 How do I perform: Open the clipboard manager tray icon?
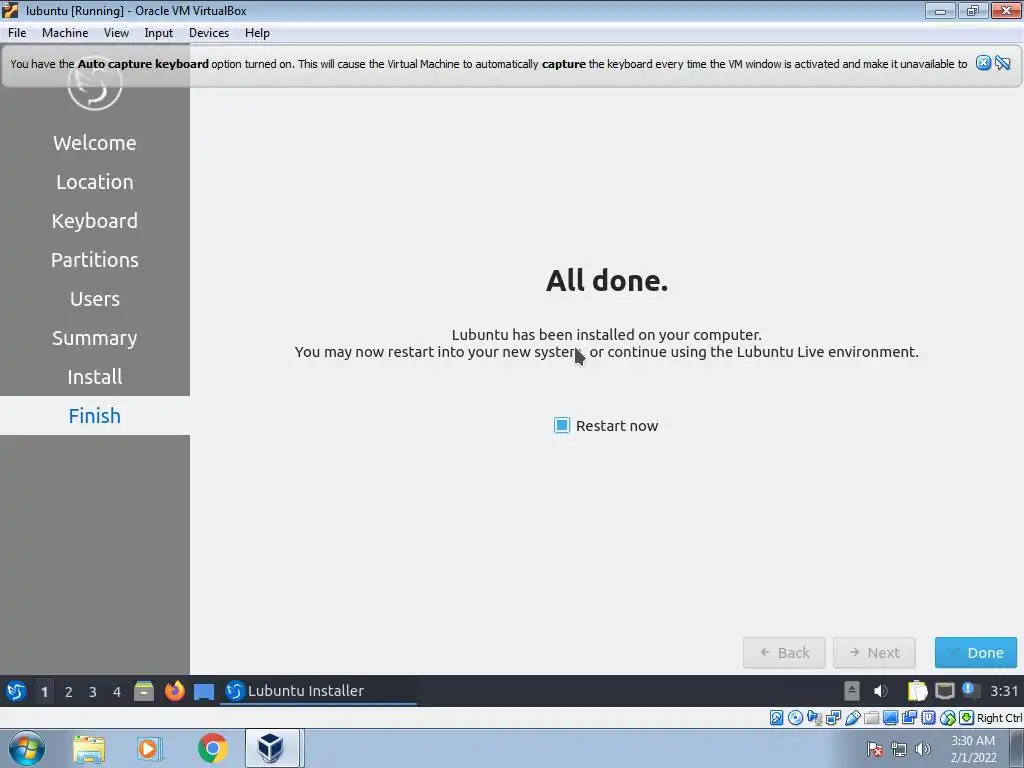(x=917, y=690)
